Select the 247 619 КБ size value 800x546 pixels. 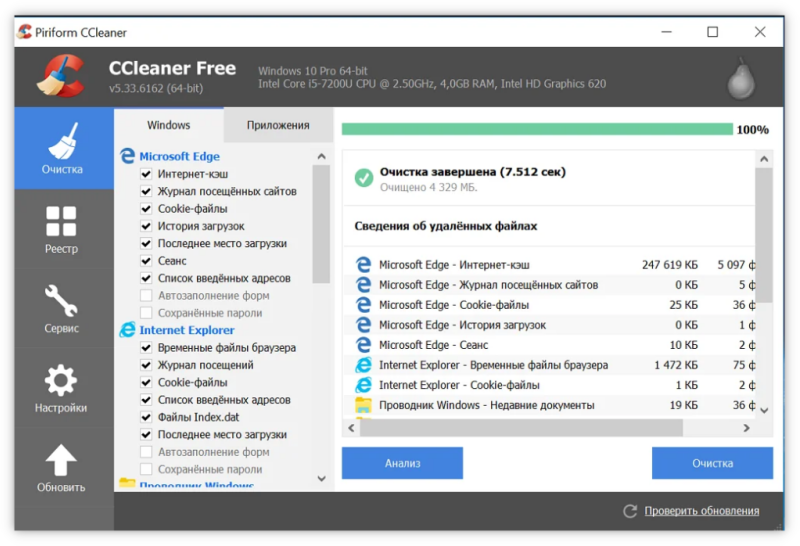click(669, 265)
